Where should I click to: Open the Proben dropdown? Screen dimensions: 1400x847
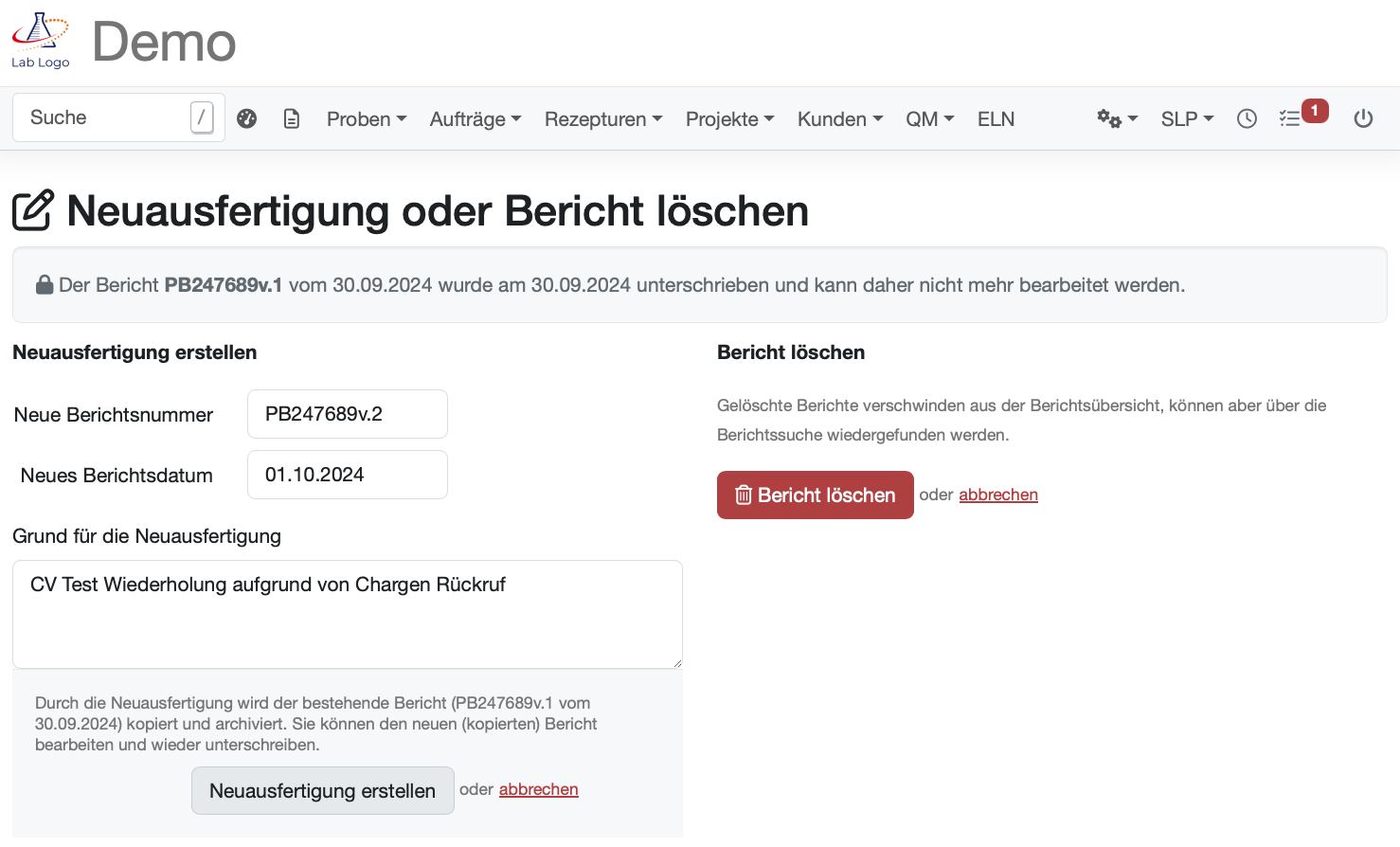tap(366, 117)
